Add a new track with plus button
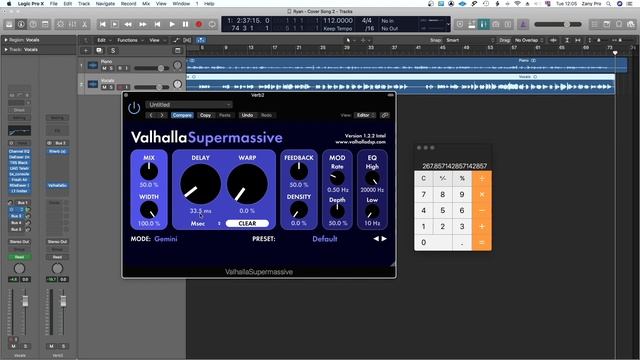 (86, 51)
